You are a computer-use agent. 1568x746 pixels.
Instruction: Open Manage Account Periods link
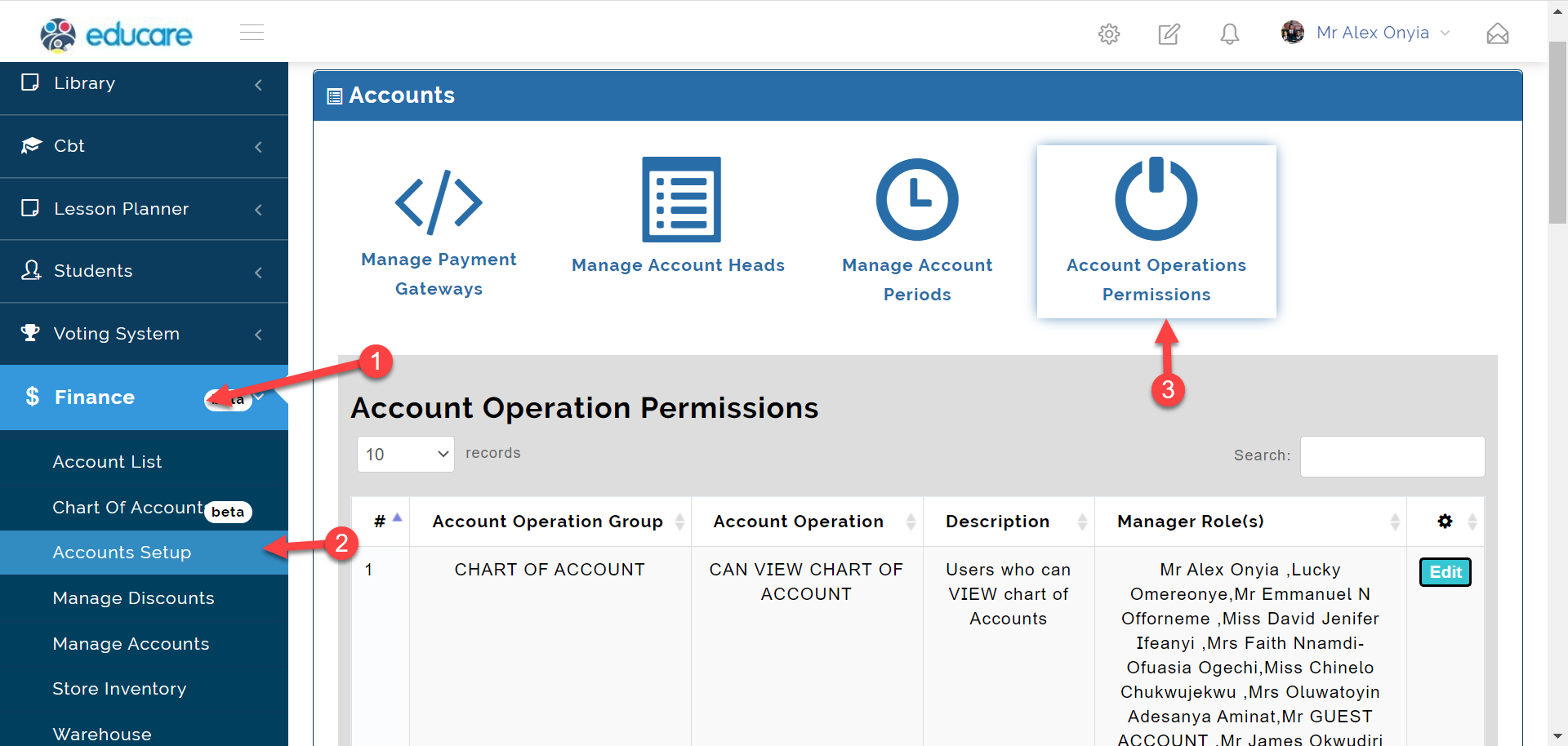(x=917, y=280)
